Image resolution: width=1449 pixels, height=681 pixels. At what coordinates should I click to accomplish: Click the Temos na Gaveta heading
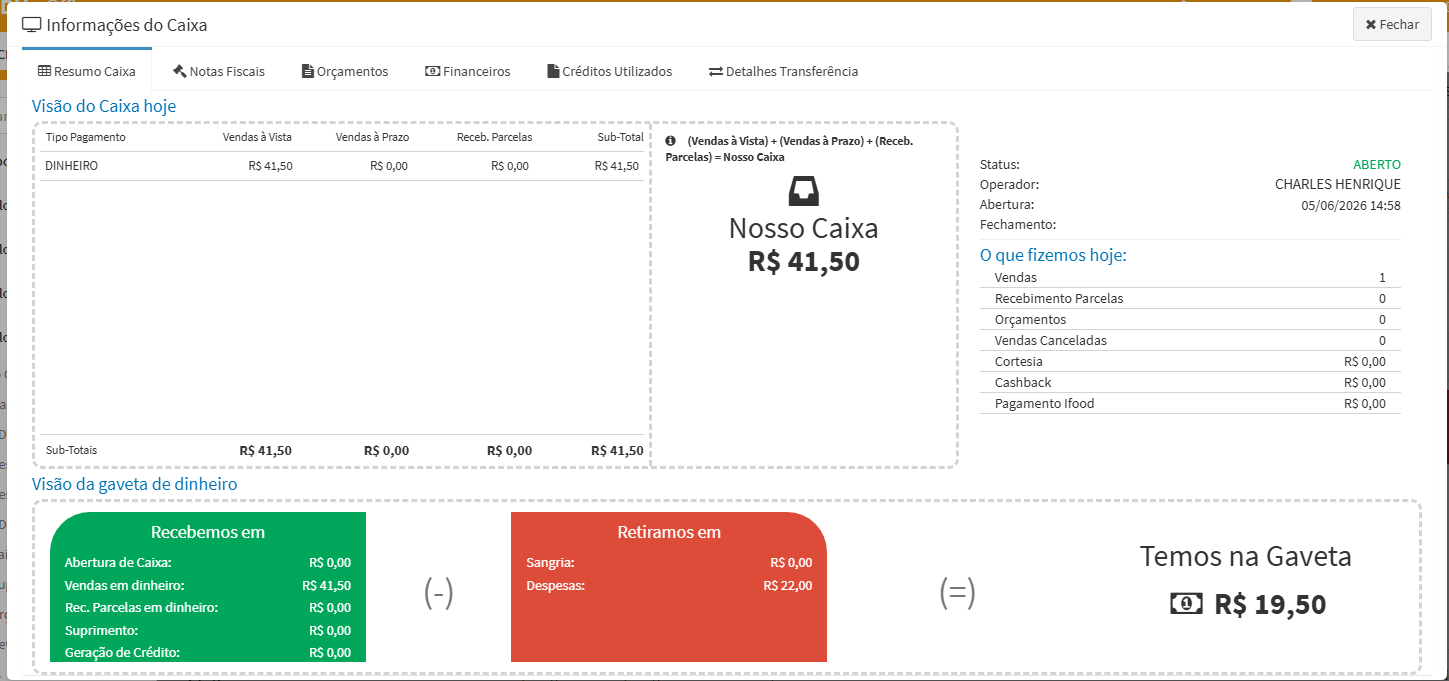(x=1246, y=557)
